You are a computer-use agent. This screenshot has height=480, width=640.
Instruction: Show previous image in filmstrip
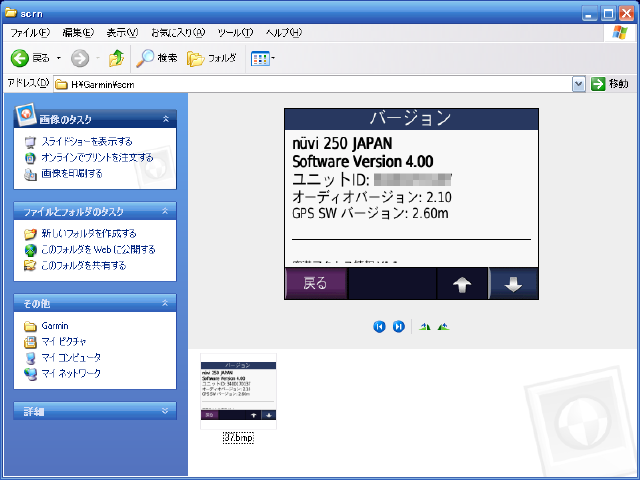point(379,327)
